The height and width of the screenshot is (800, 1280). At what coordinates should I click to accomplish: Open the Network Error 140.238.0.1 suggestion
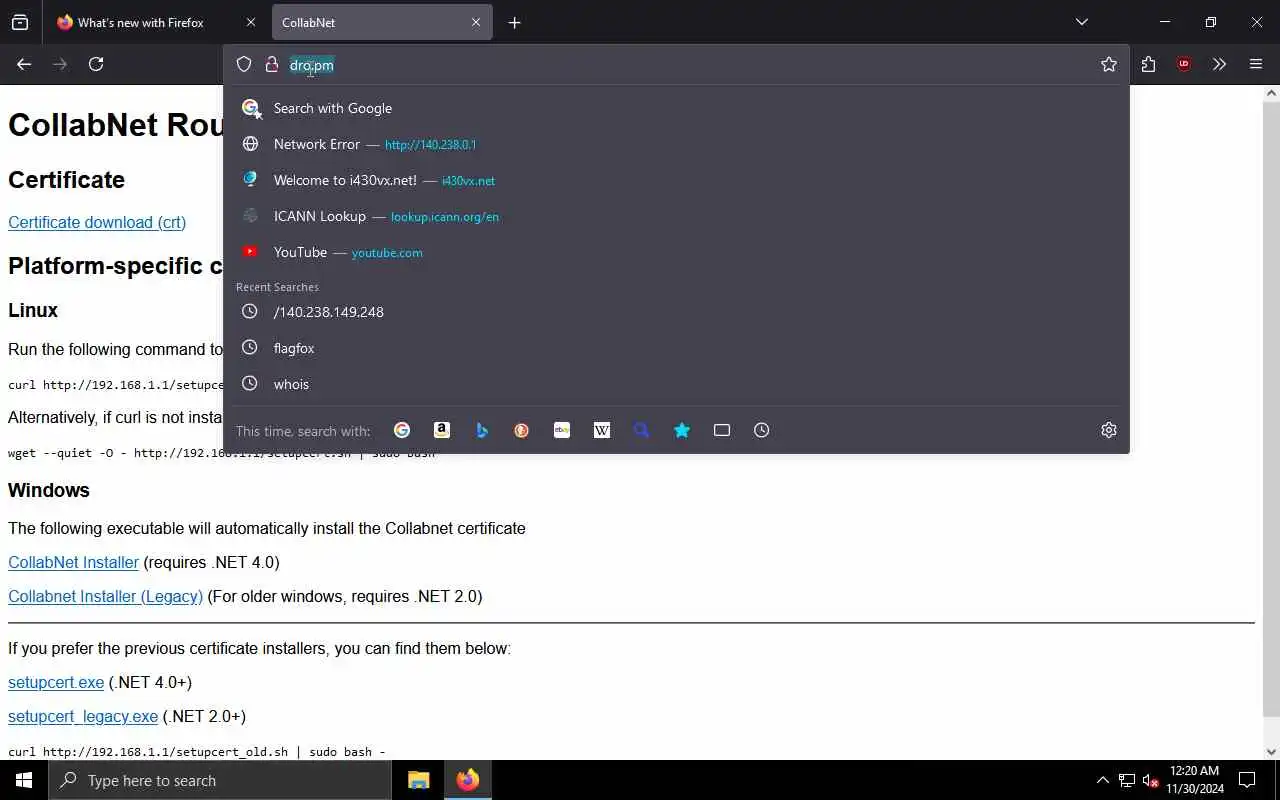(x=676, y=144)
